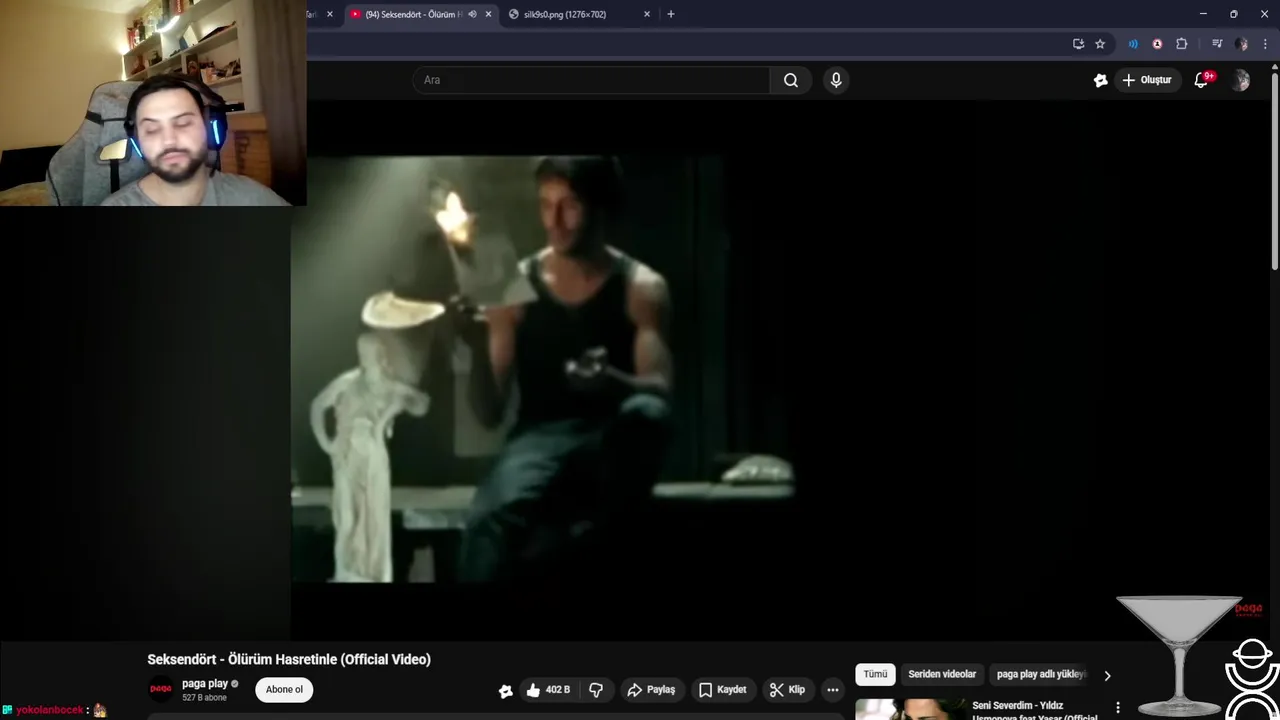The width and height of the screenshot is (1280, 720).
Task: Click the icon left of the like button
Action: (506, 690)
